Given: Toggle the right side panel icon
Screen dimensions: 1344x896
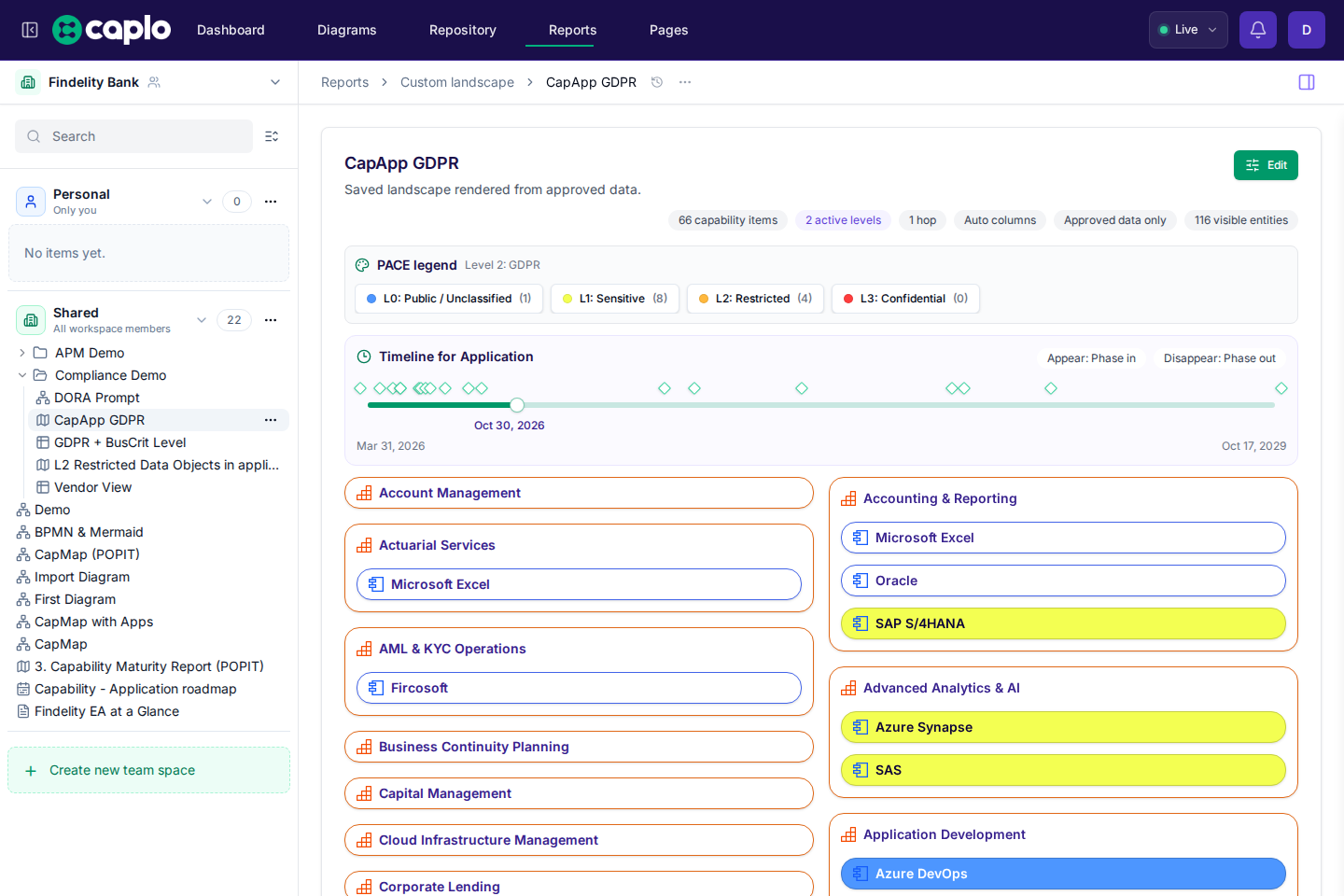Looking at the screenshot, I should (1307, 82).
